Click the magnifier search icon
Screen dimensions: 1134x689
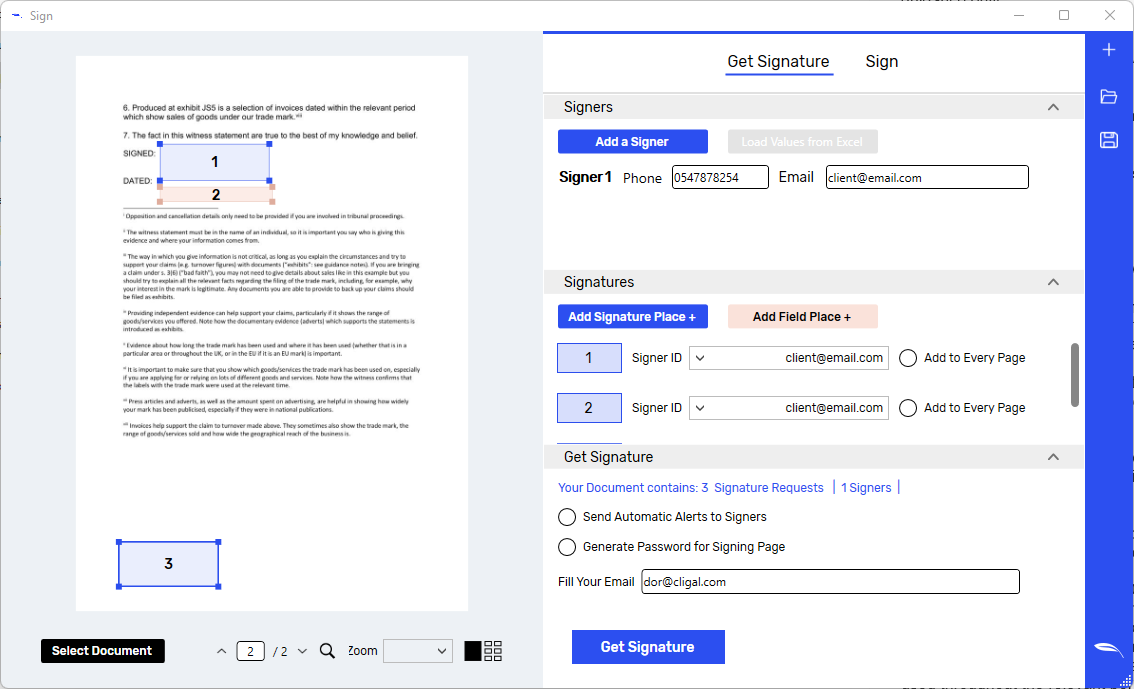coord(327,651)
